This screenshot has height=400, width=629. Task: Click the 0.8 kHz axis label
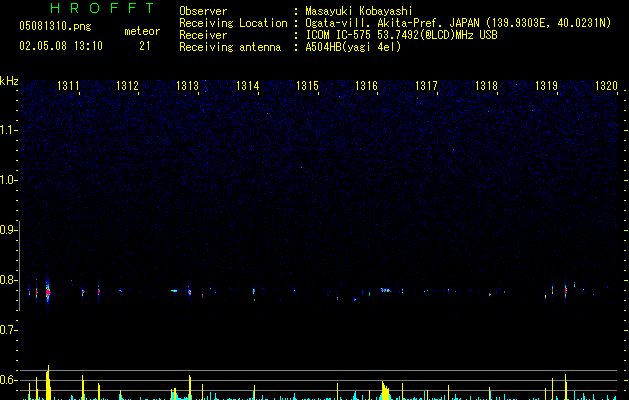coord(8,280)
